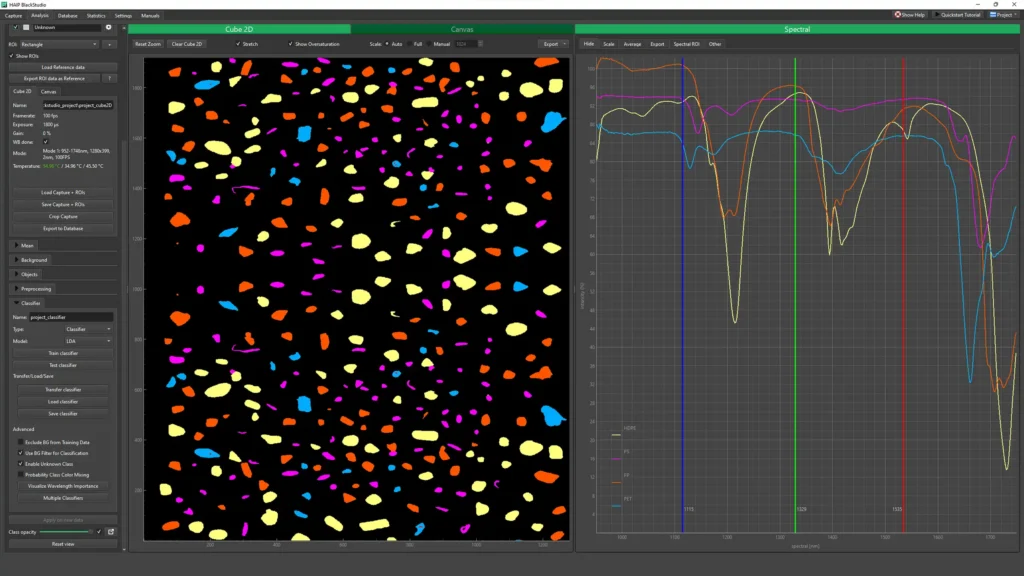Click the Crop Capture button
This screenshot has width=1024, height=576.
click(63, 216)
